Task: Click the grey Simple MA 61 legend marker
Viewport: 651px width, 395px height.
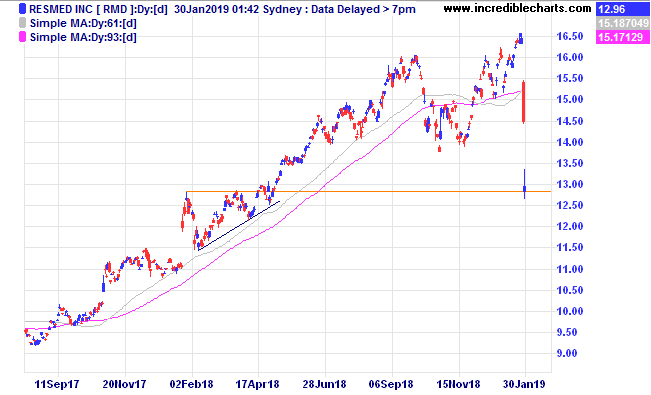Action: pos(22,23)
